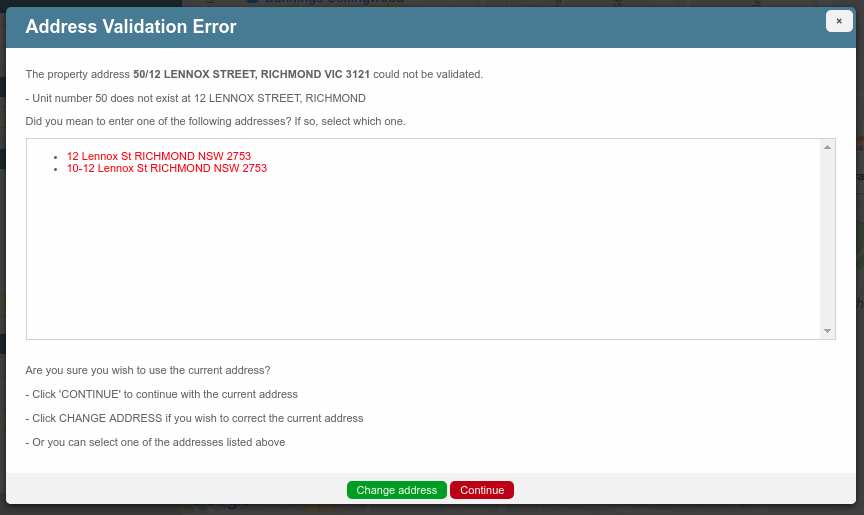Click the suggestions list scroll-up arrow
Image resolution: width=864 pixels, height=515 pixels.
point(827,147)
